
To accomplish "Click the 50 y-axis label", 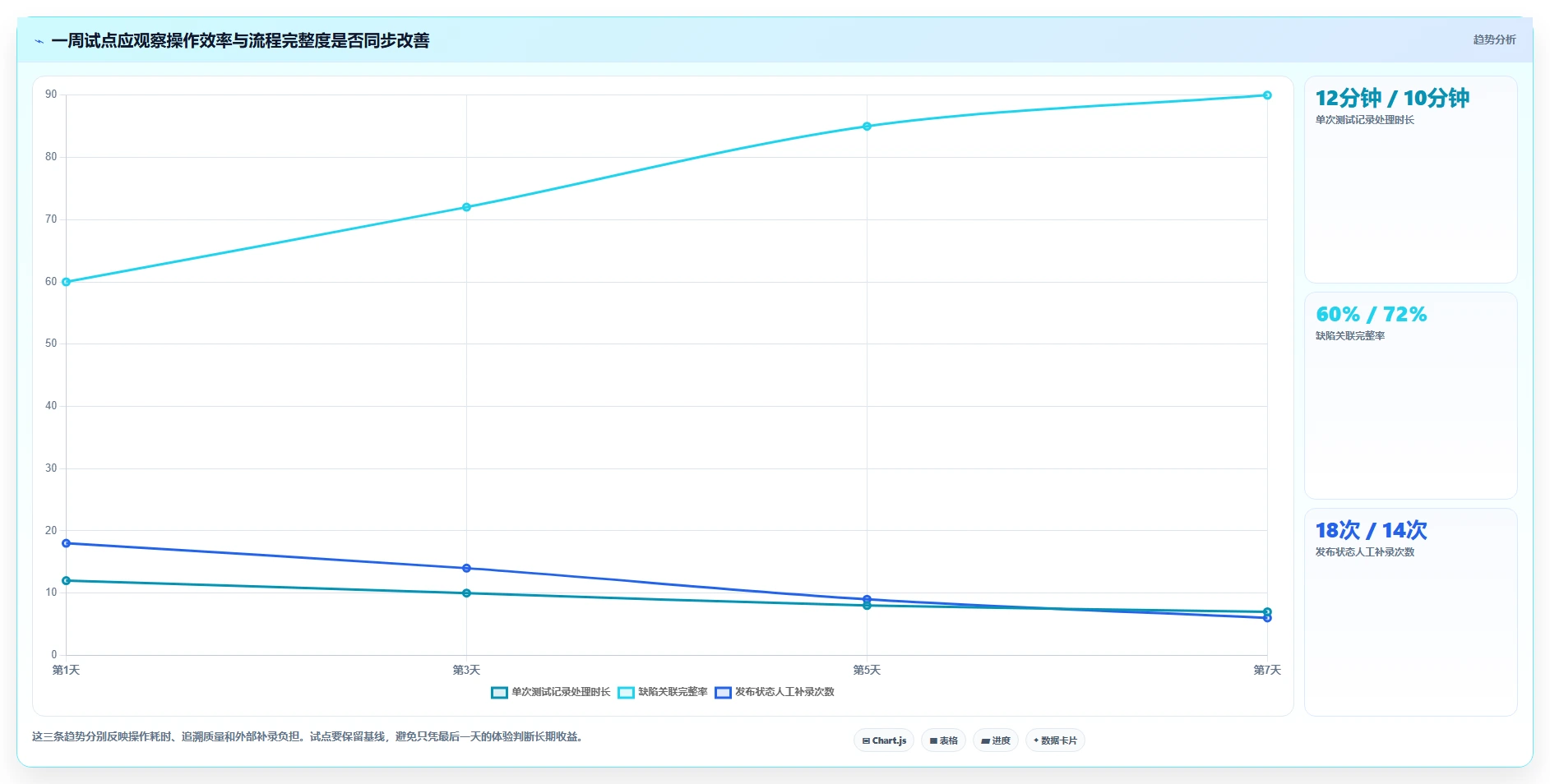I will (51, 344).
